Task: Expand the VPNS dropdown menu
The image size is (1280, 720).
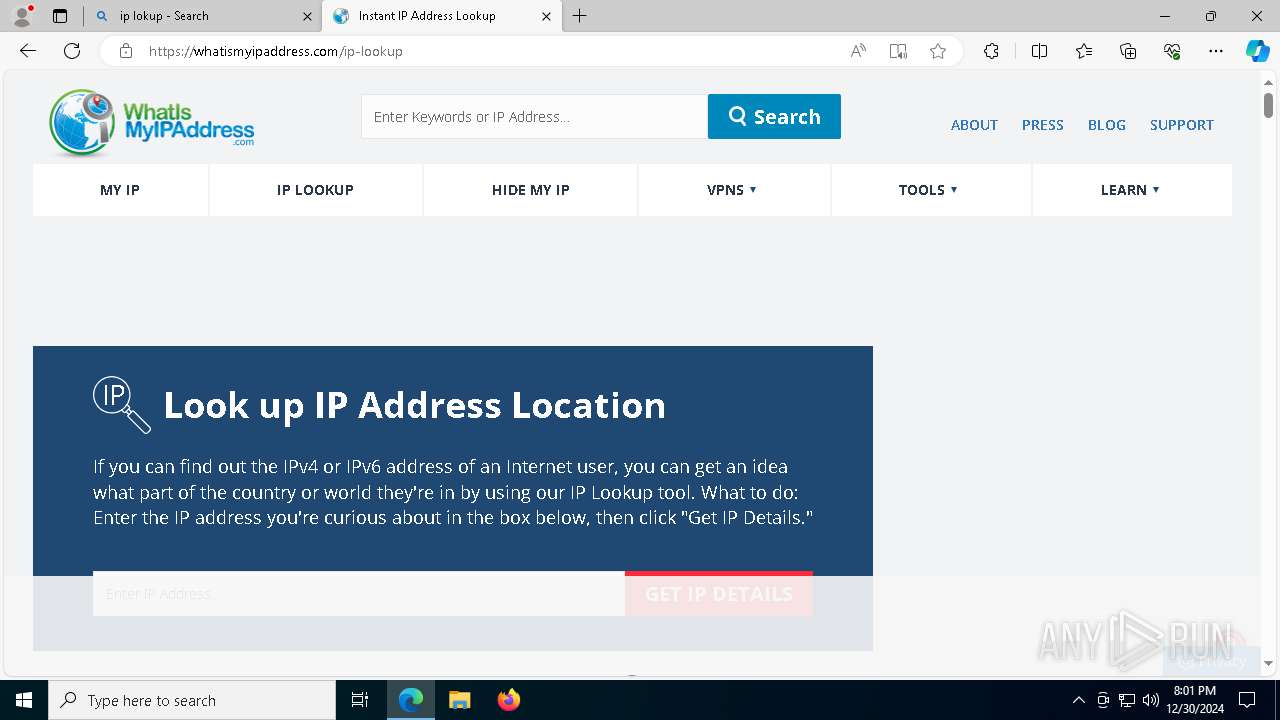Action: [x=733, y=190]
